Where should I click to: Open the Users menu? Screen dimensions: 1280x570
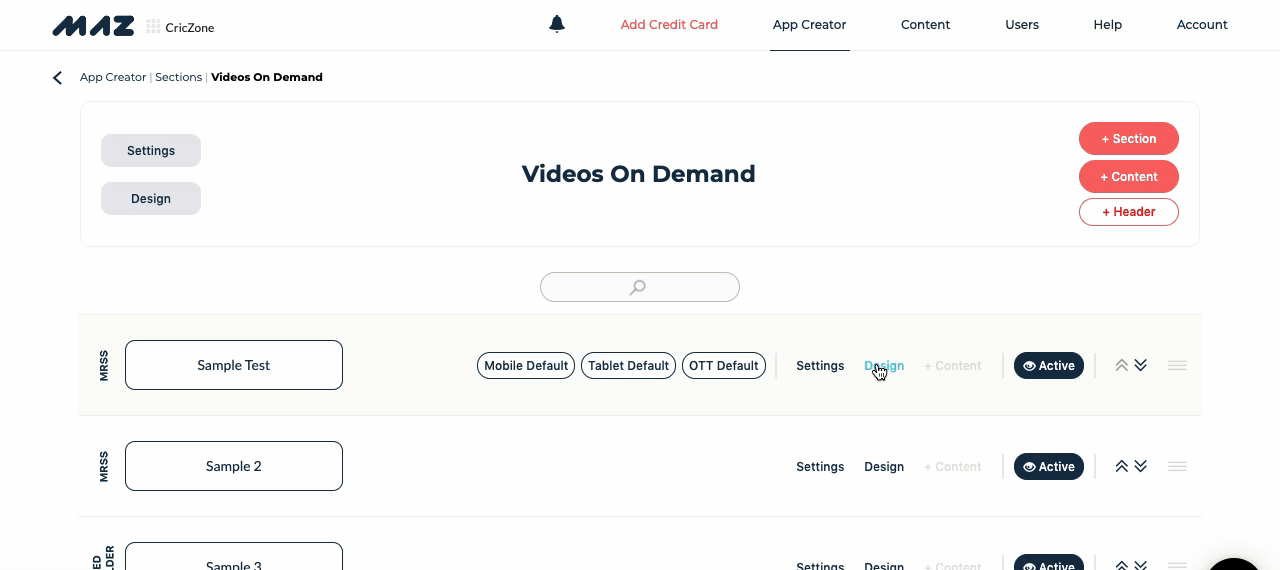(1022, 24)
